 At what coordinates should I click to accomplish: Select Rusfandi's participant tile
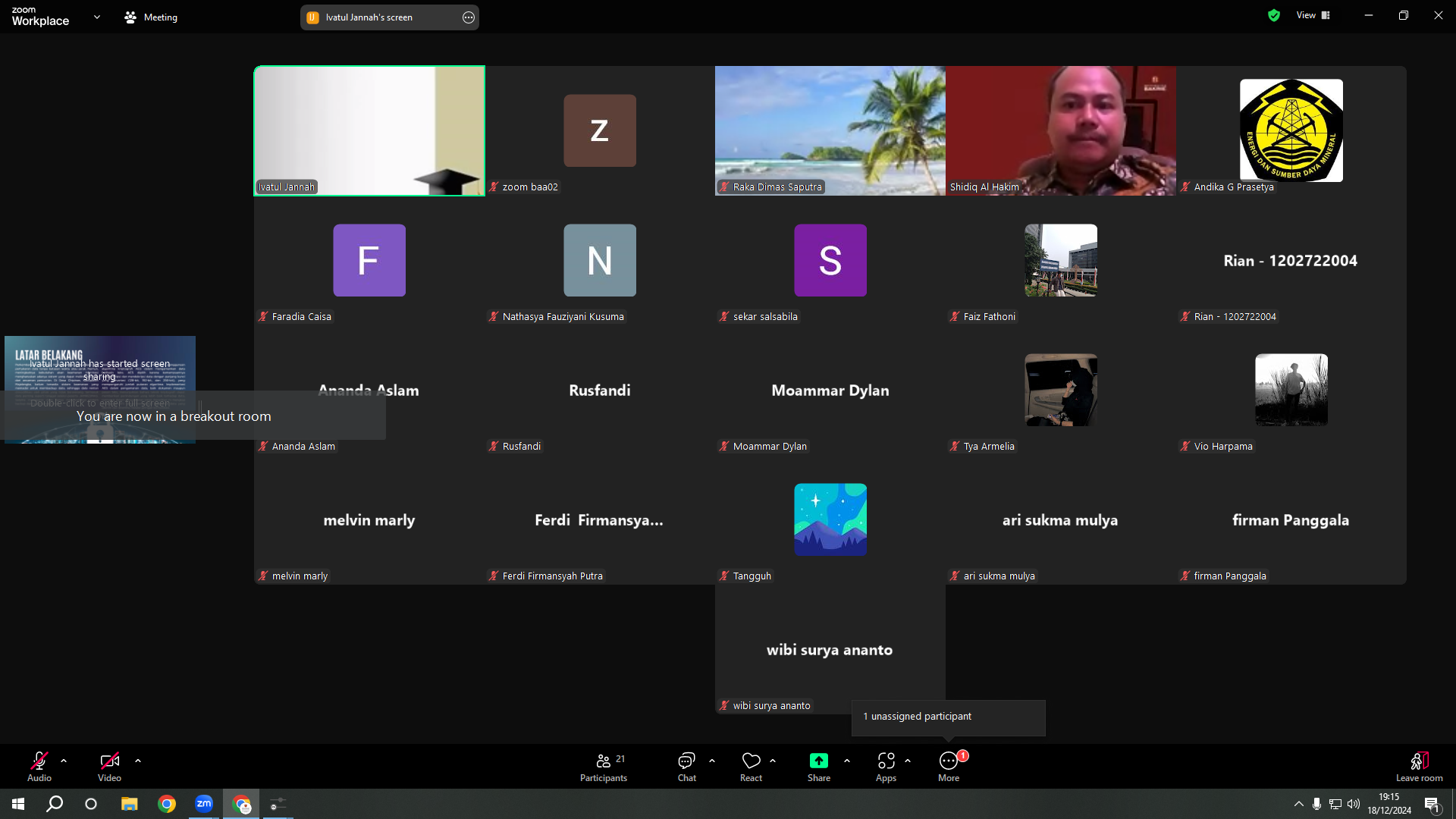point(600,390)
